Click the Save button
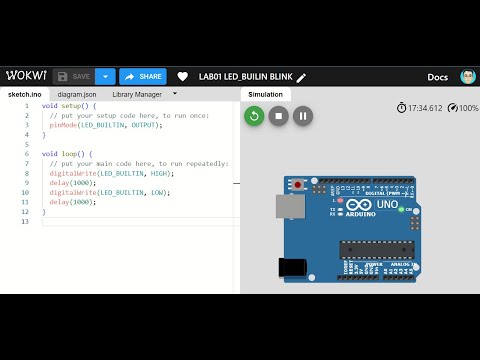Image resolution: width=480 pixels, height=360 pixels. tap(74, 77)
